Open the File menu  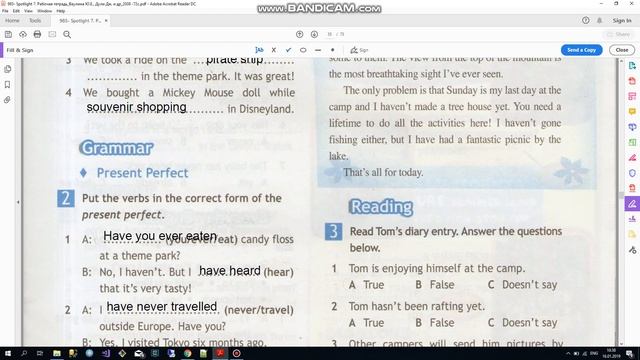pyautogui.click(x=5, y=11)
